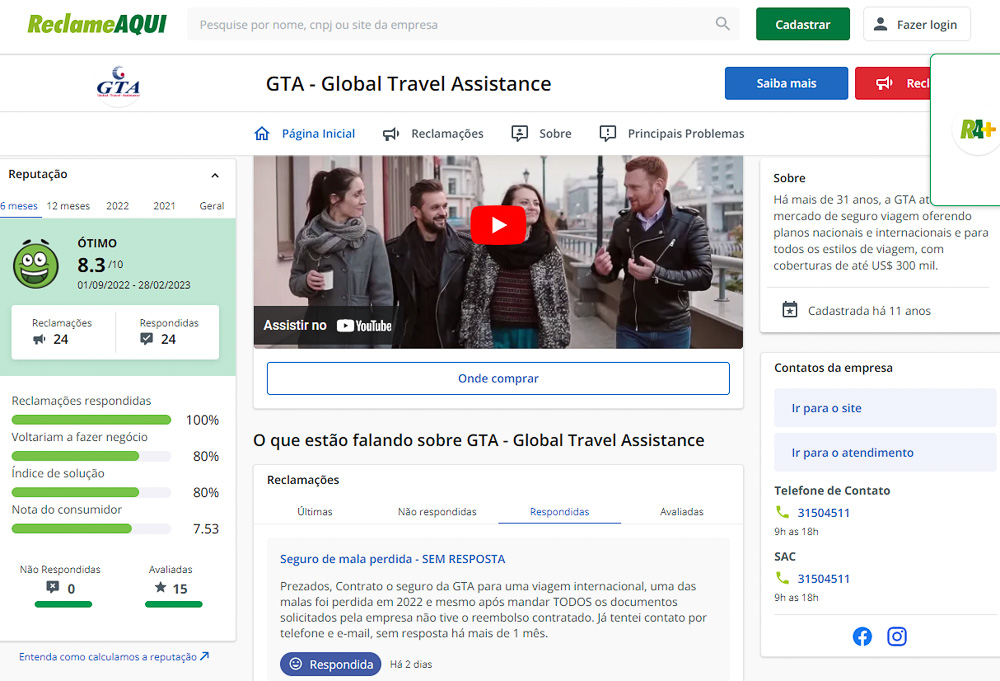This screenshot has width=1000, height=681.
Task: Open the Página Inicial tab
Action: (x=305, y=133)
